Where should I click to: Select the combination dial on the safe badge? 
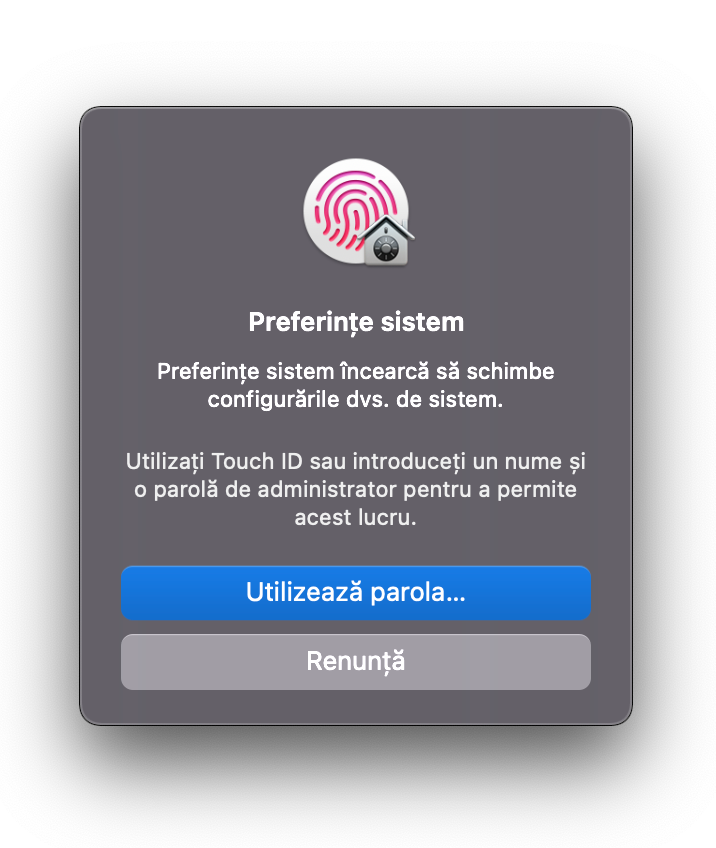[386, 249]
